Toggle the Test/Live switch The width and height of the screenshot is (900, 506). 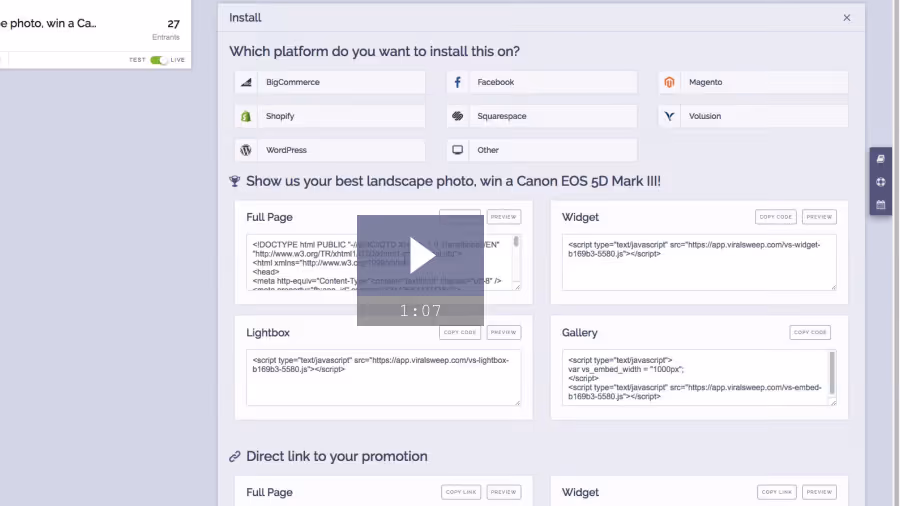(x=158, y=60)
